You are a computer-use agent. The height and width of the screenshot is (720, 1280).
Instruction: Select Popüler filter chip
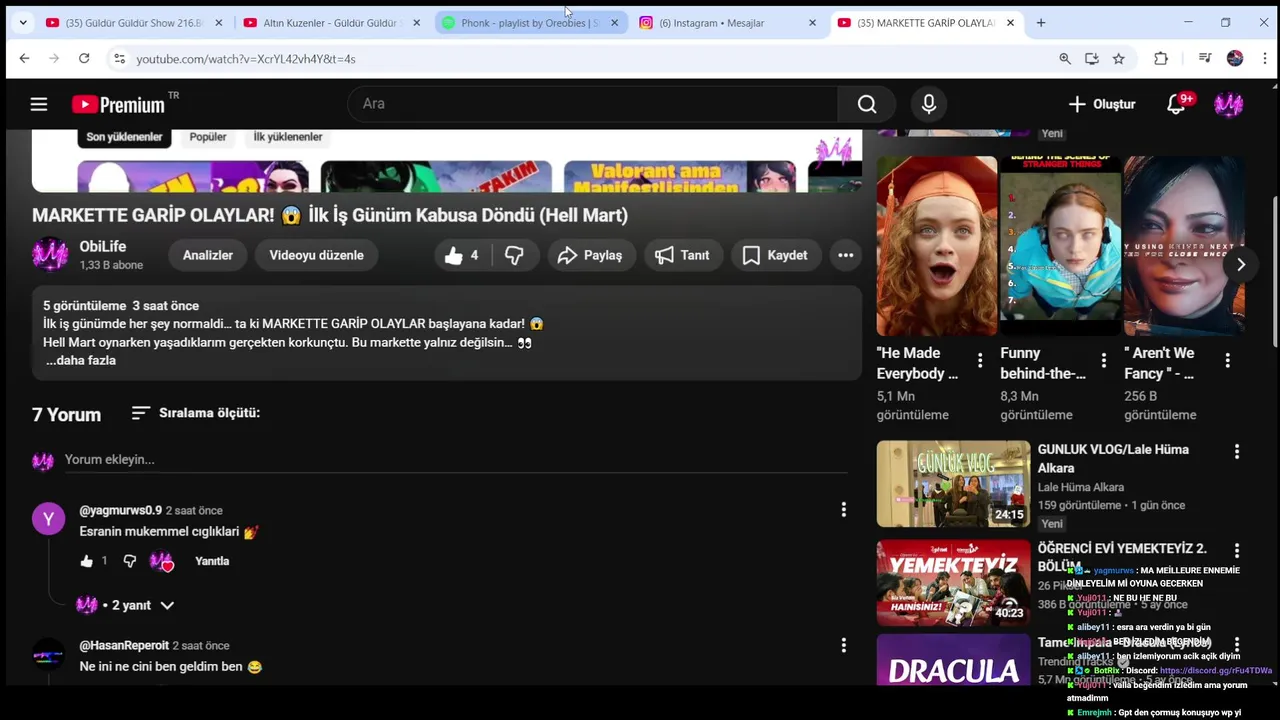(208, 137)
